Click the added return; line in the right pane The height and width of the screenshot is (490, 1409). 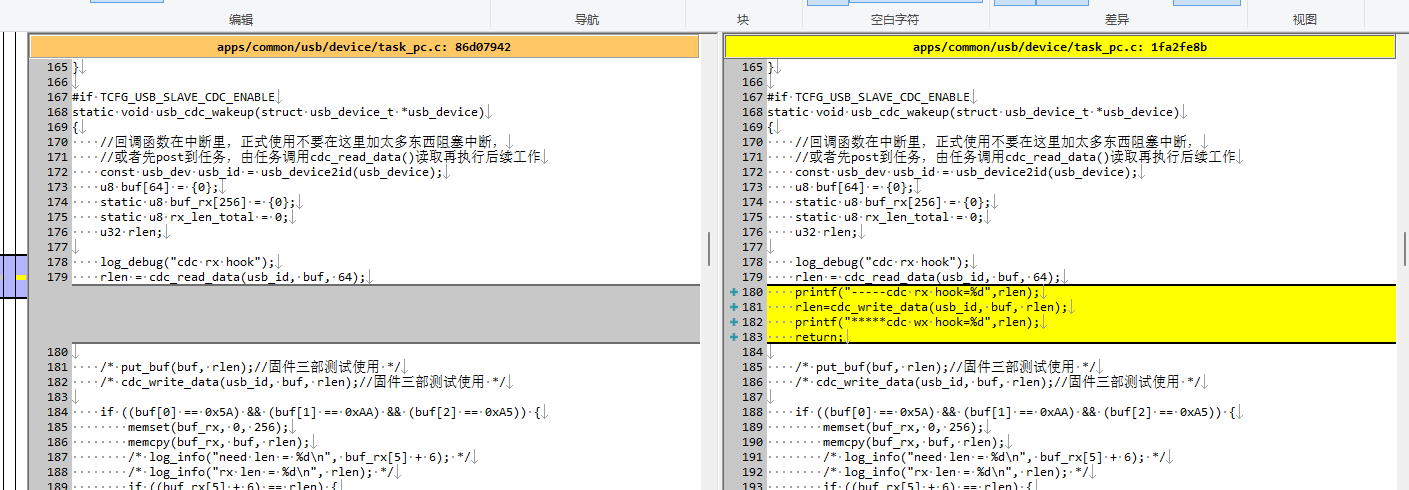[820, 337]
